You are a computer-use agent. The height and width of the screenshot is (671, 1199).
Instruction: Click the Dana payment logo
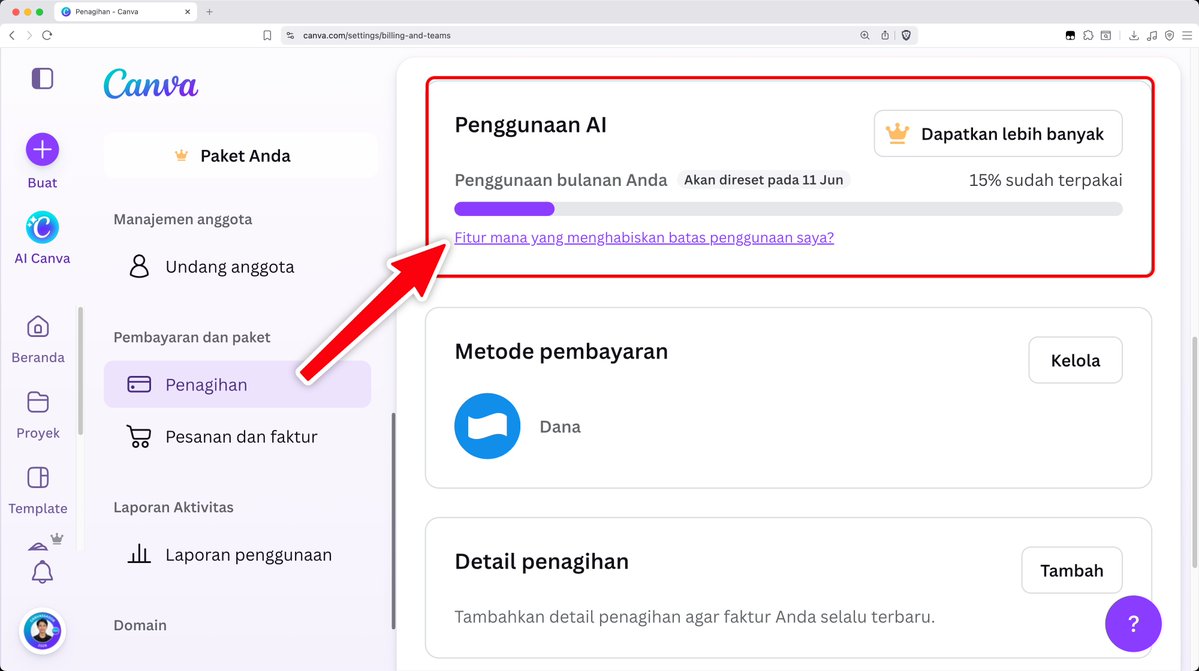(x=487, y=426)
